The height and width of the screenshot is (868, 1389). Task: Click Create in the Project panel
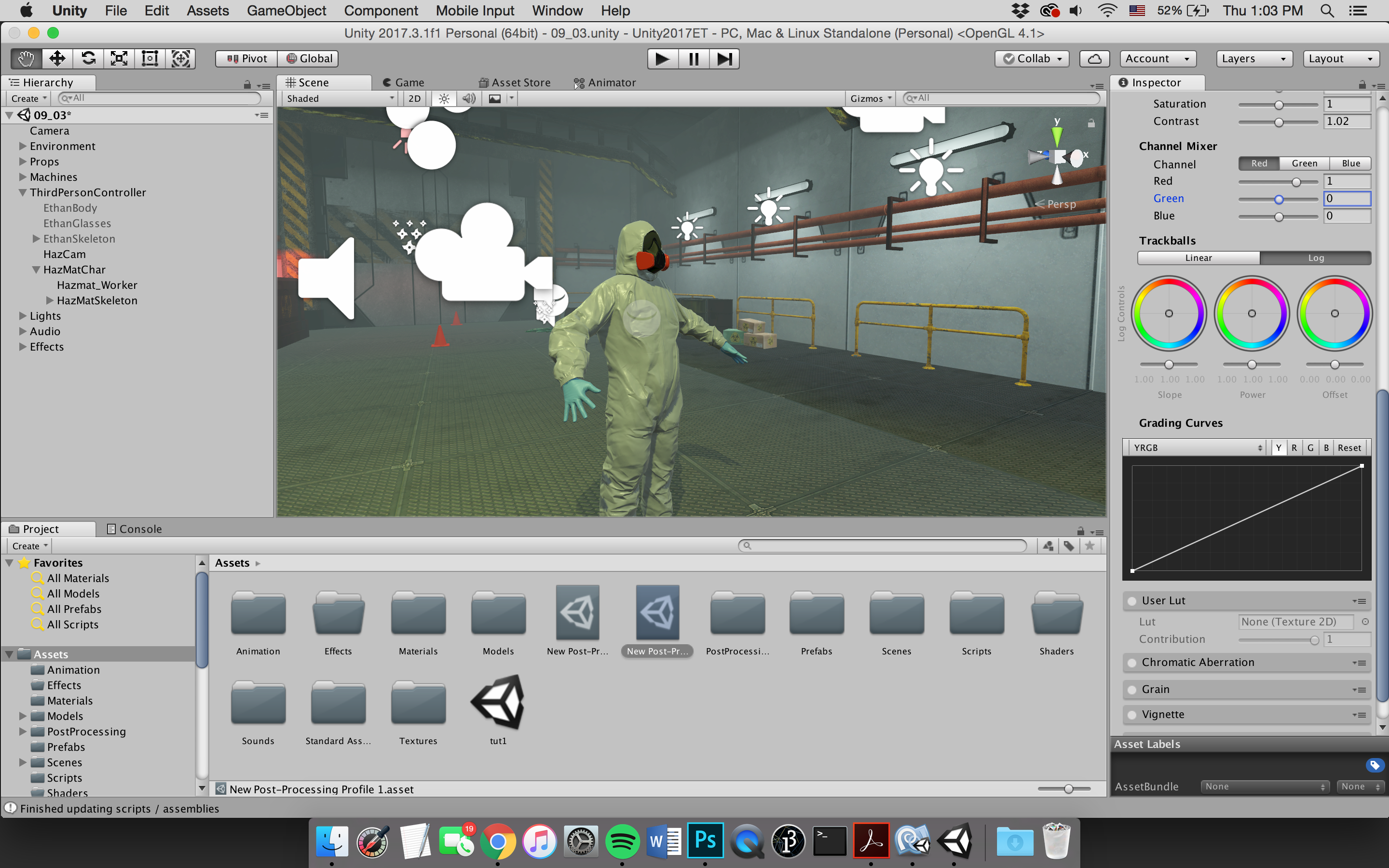[x=30, y=545]
